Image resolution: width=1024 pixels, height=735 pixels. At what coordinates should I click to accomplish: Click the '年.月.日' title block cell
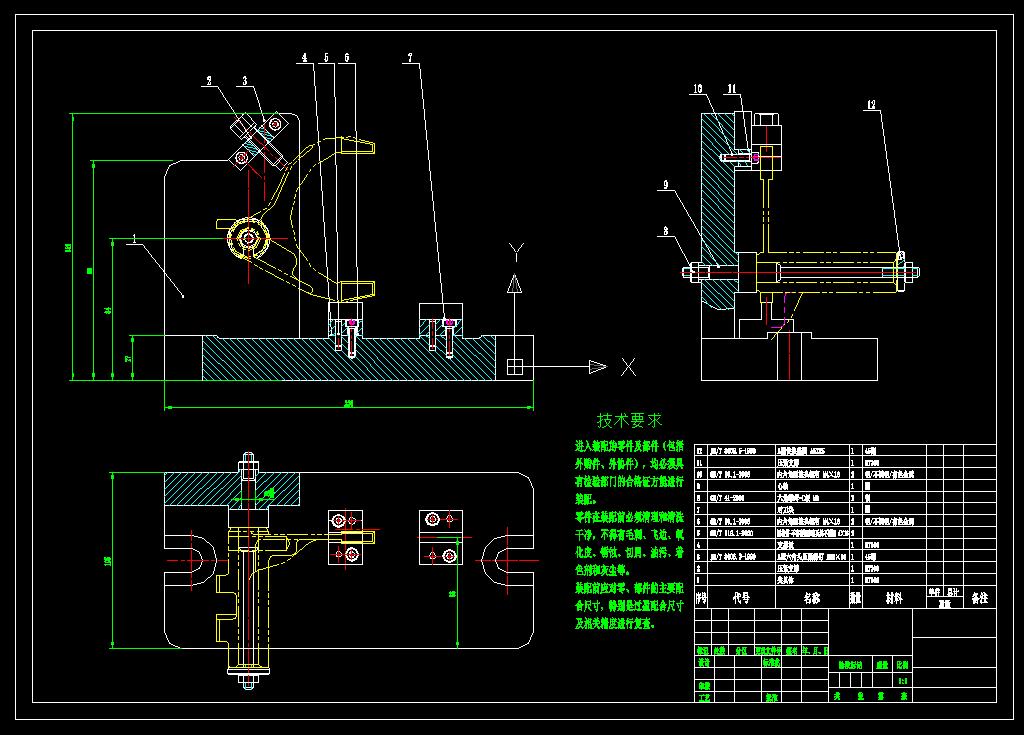(x=815, y=651)
